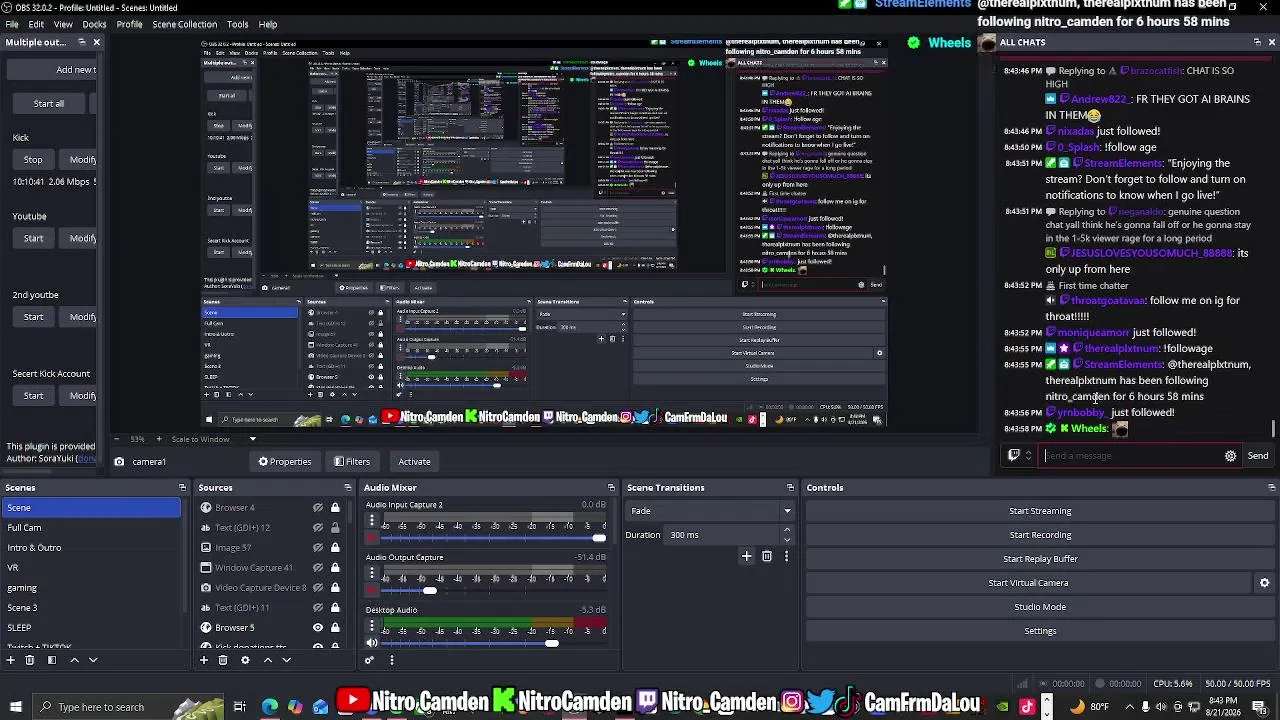Open the Profile menu
Screen dimensions: 1280x720
tap(129, 24)
